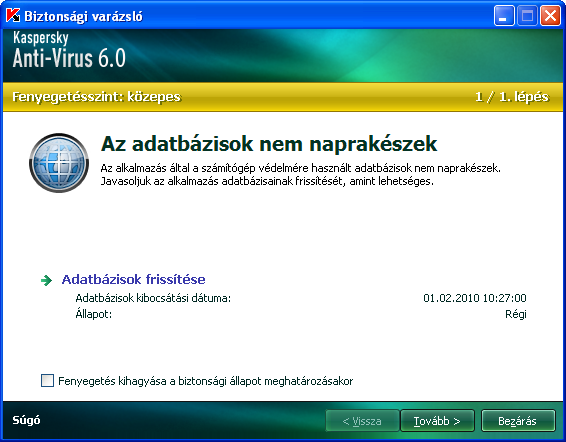
Task: Click the Állapot label
Action: tap(93, 313)
